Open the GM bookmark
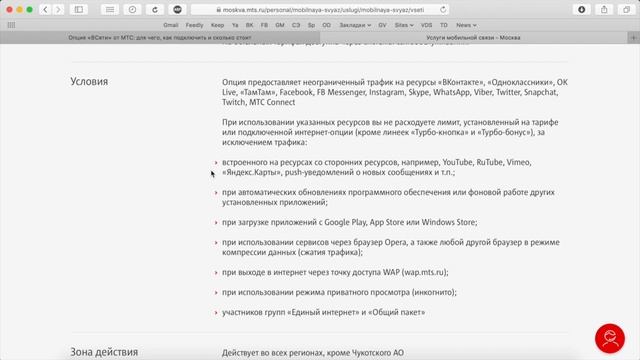The image size is (640, 360). 280,25
